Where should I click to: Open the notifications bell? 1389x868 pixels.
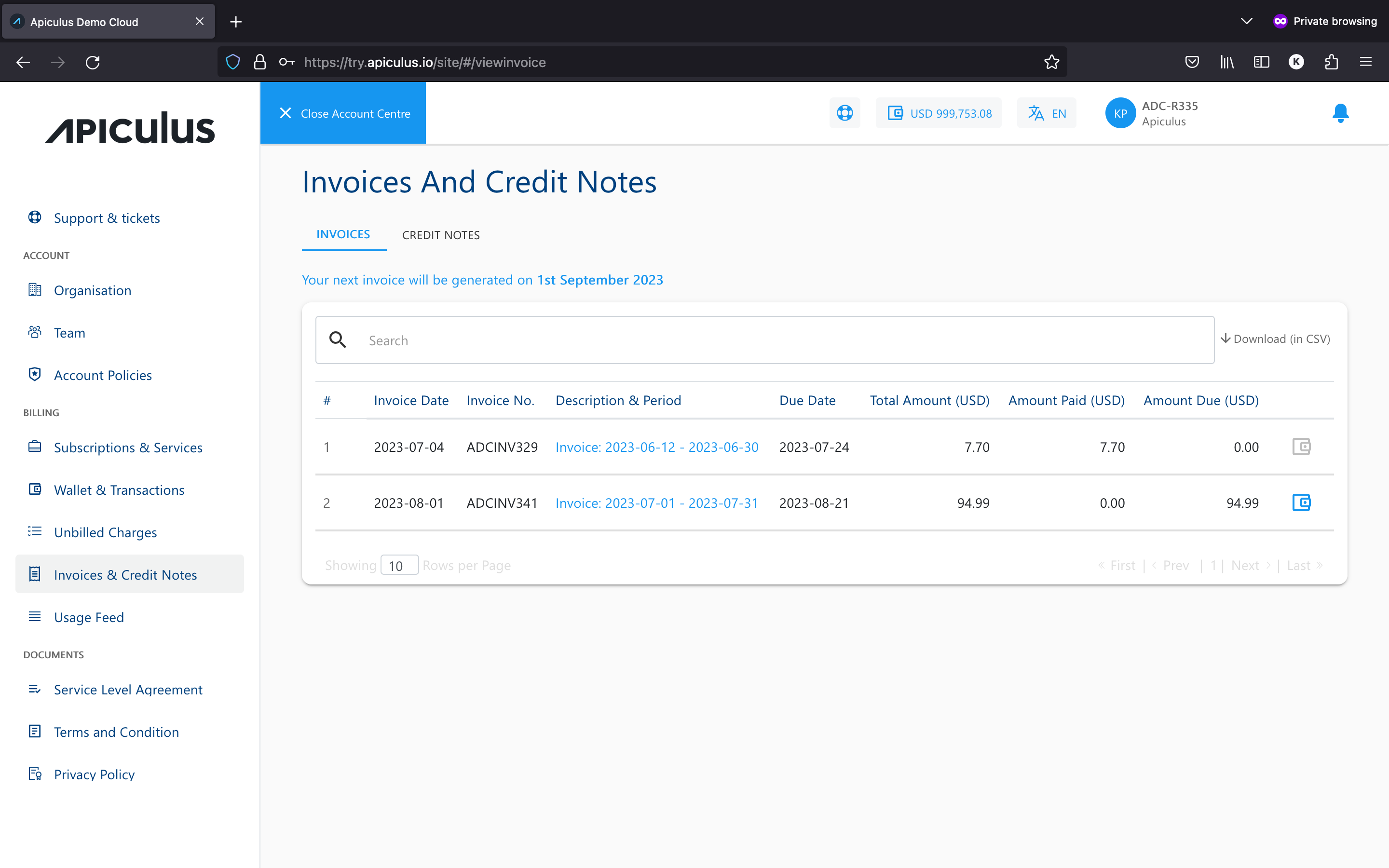(1340, 112)
